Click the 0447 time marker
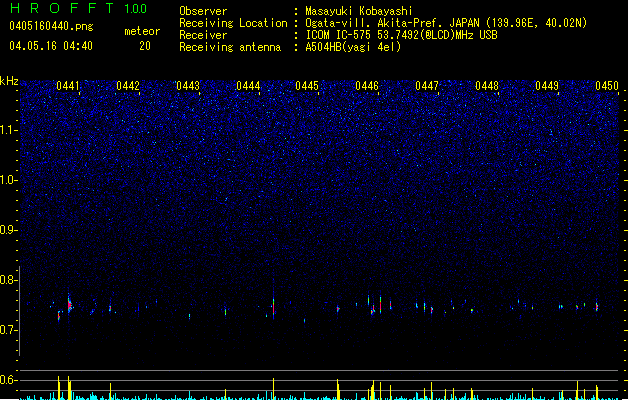Viewport: 629px width, 400px height. pos(427,86)
